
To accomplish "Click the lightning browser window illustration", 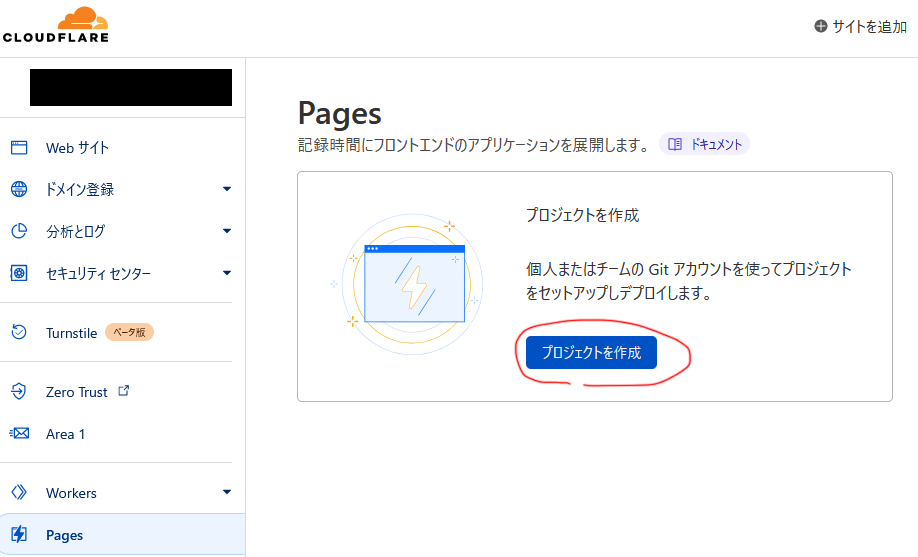I will click(x=412, y=285).
